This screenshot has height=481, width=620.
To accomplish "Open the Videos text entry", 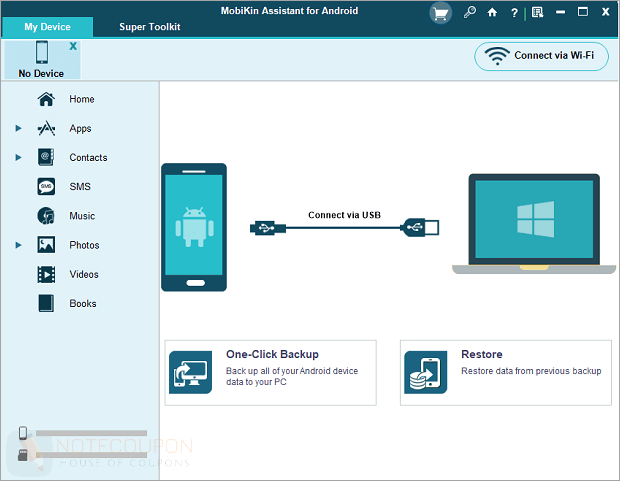I will coord(84,275).
